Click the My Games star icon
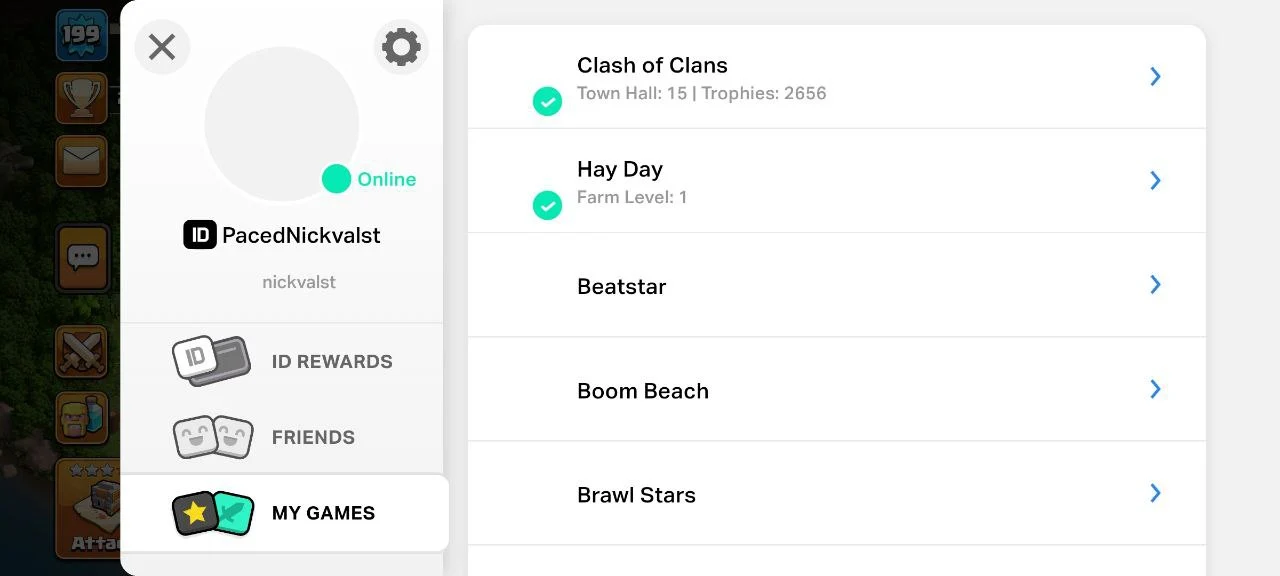The image size is (1280, 576). point(196,513)
